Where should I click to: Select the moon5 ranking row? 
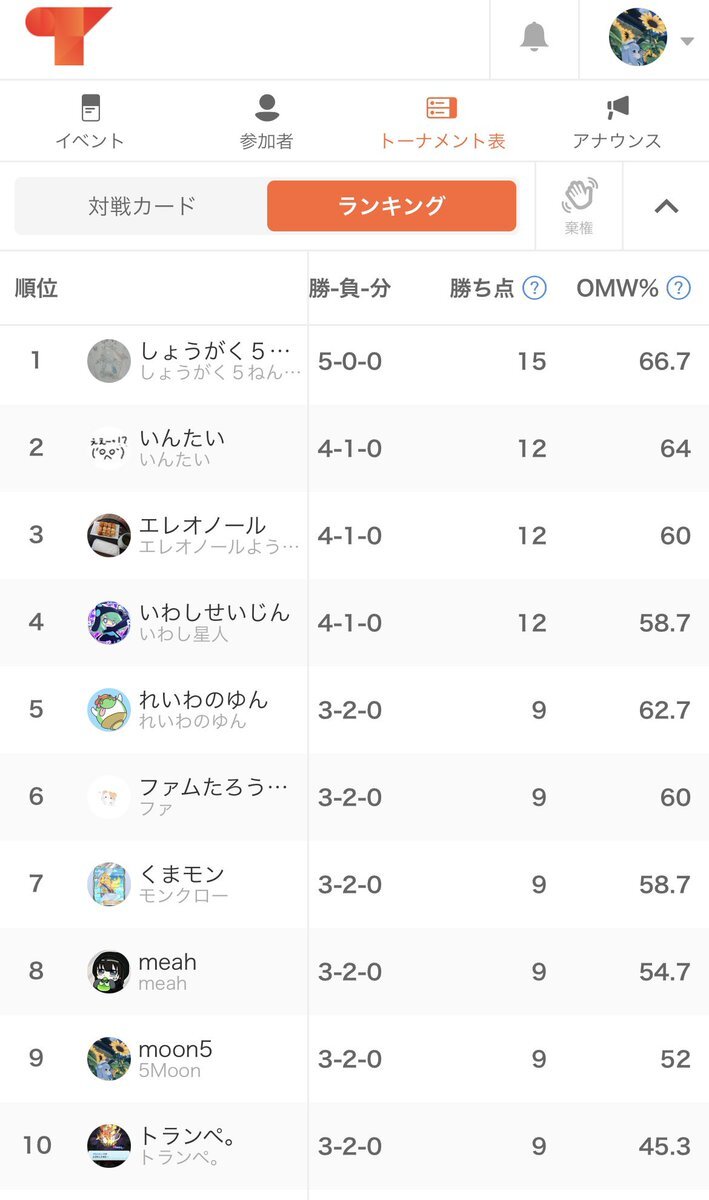[x=354, y=1059]
